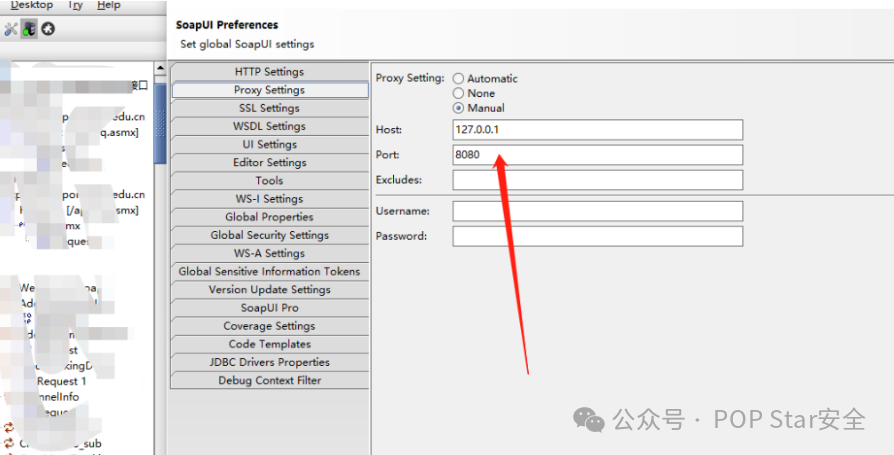Click the Excludes input field
Screen dimensions: 894x455
click(x=598, y=180)
